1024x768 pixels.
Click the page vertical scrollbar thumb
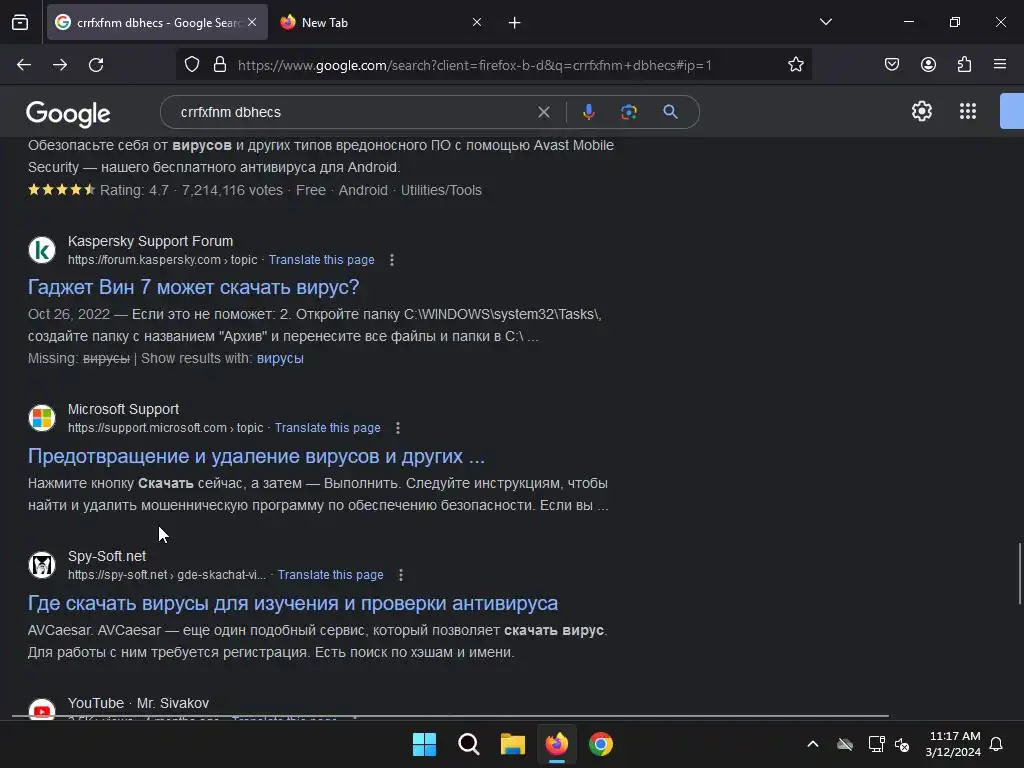click(x=1019, y=573)
